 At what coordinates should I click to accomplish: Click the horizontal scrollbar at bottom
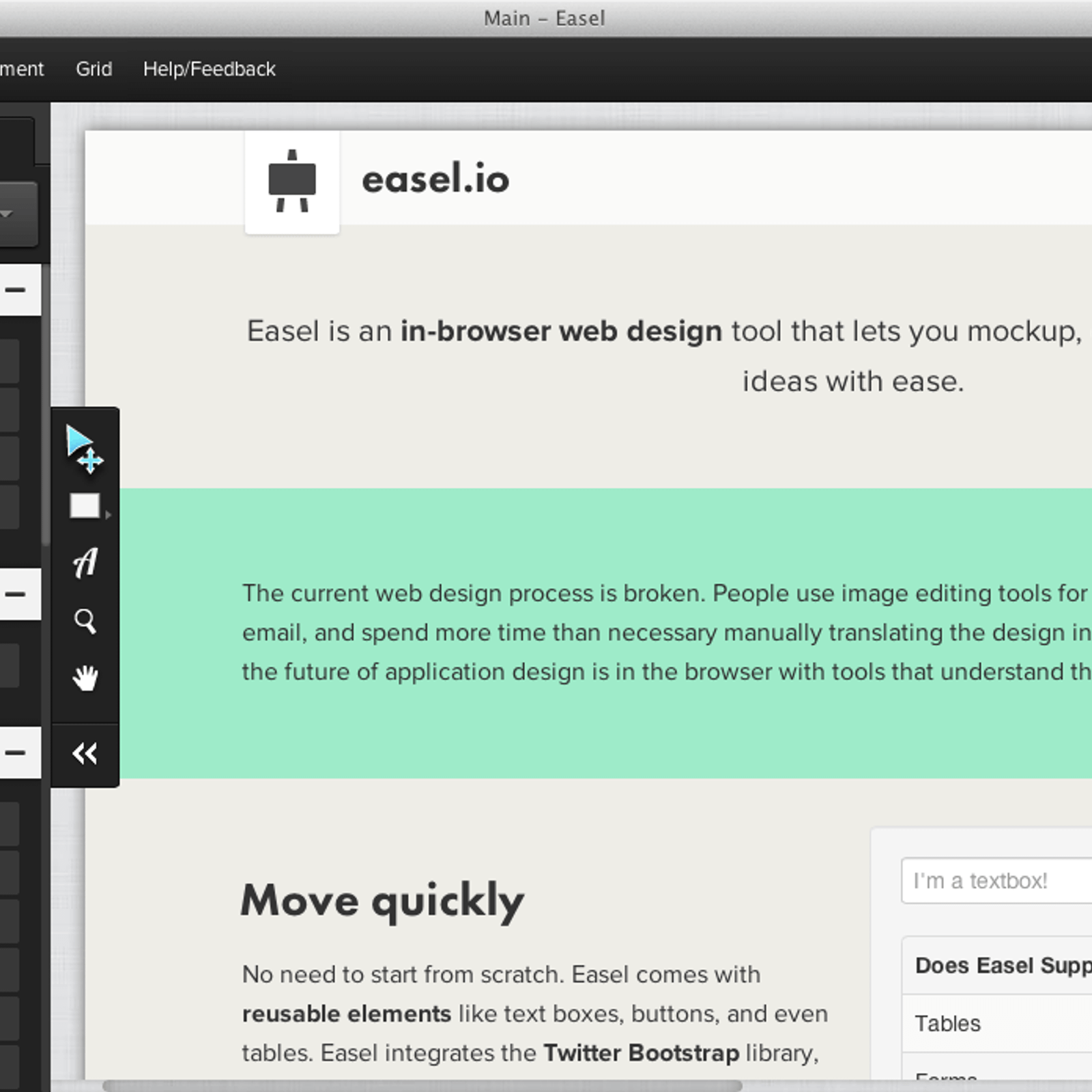(x=422, y=1085)
